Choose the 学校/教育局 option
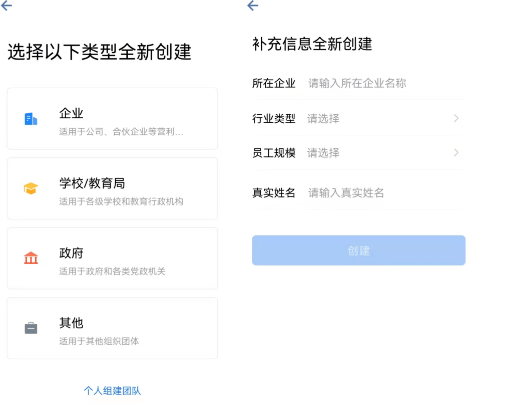 pos(112,189)
